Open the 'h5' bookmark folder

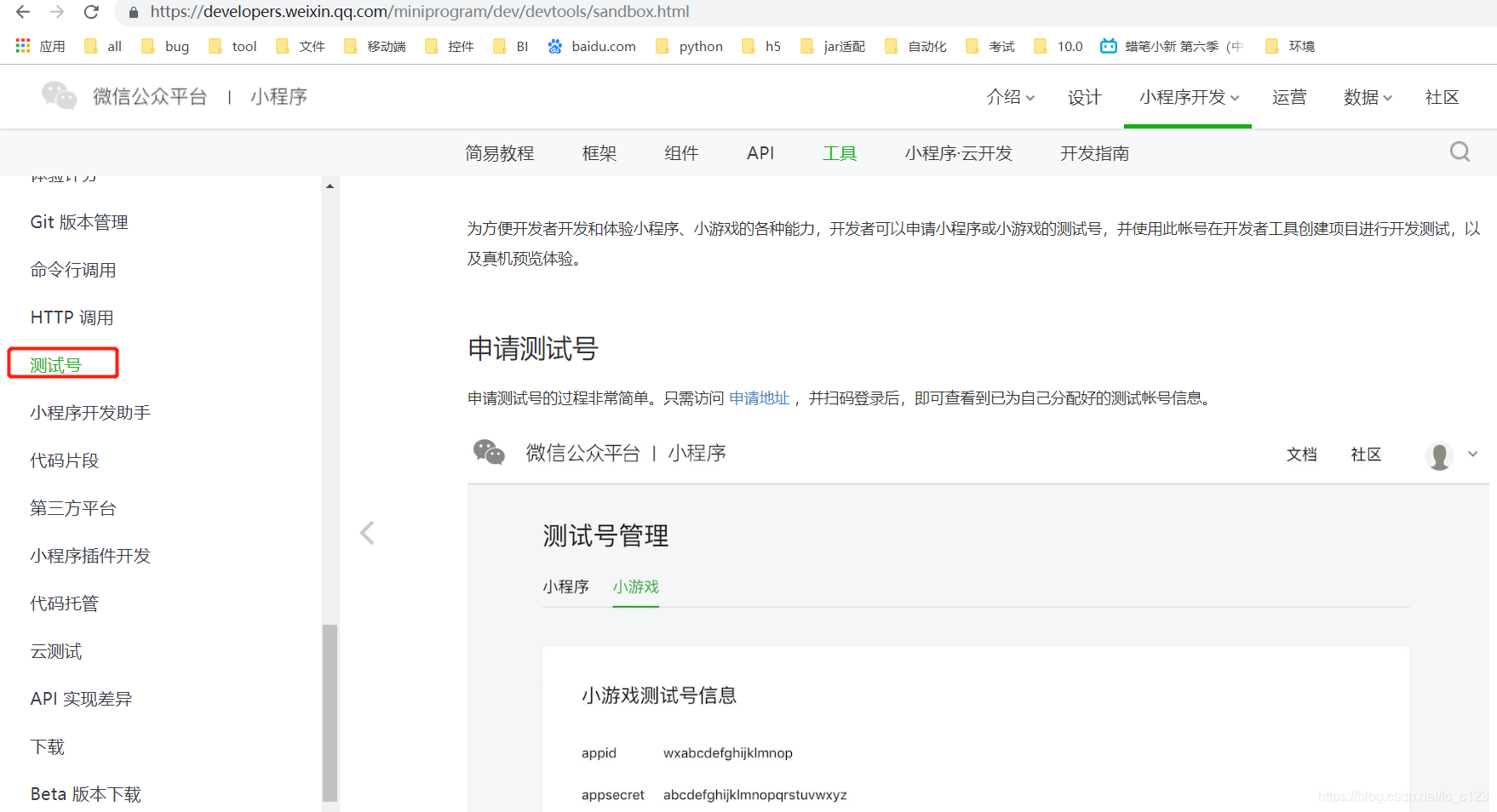[x=761, y=46]
